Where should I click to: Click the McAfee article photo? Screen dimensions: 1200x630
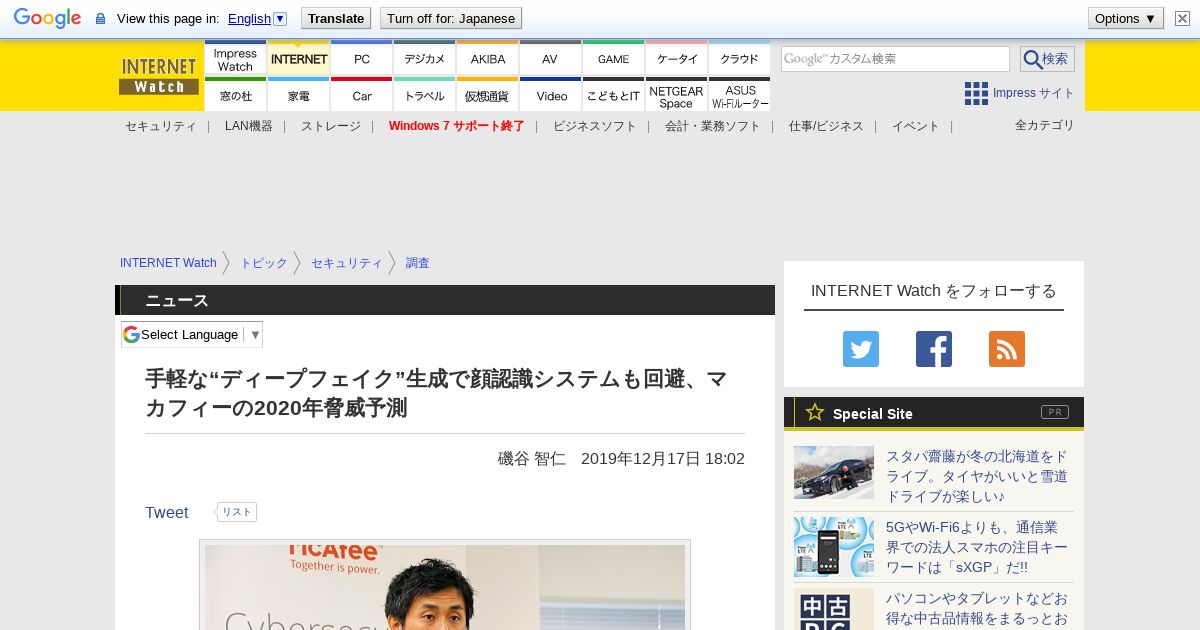point(445,586)
